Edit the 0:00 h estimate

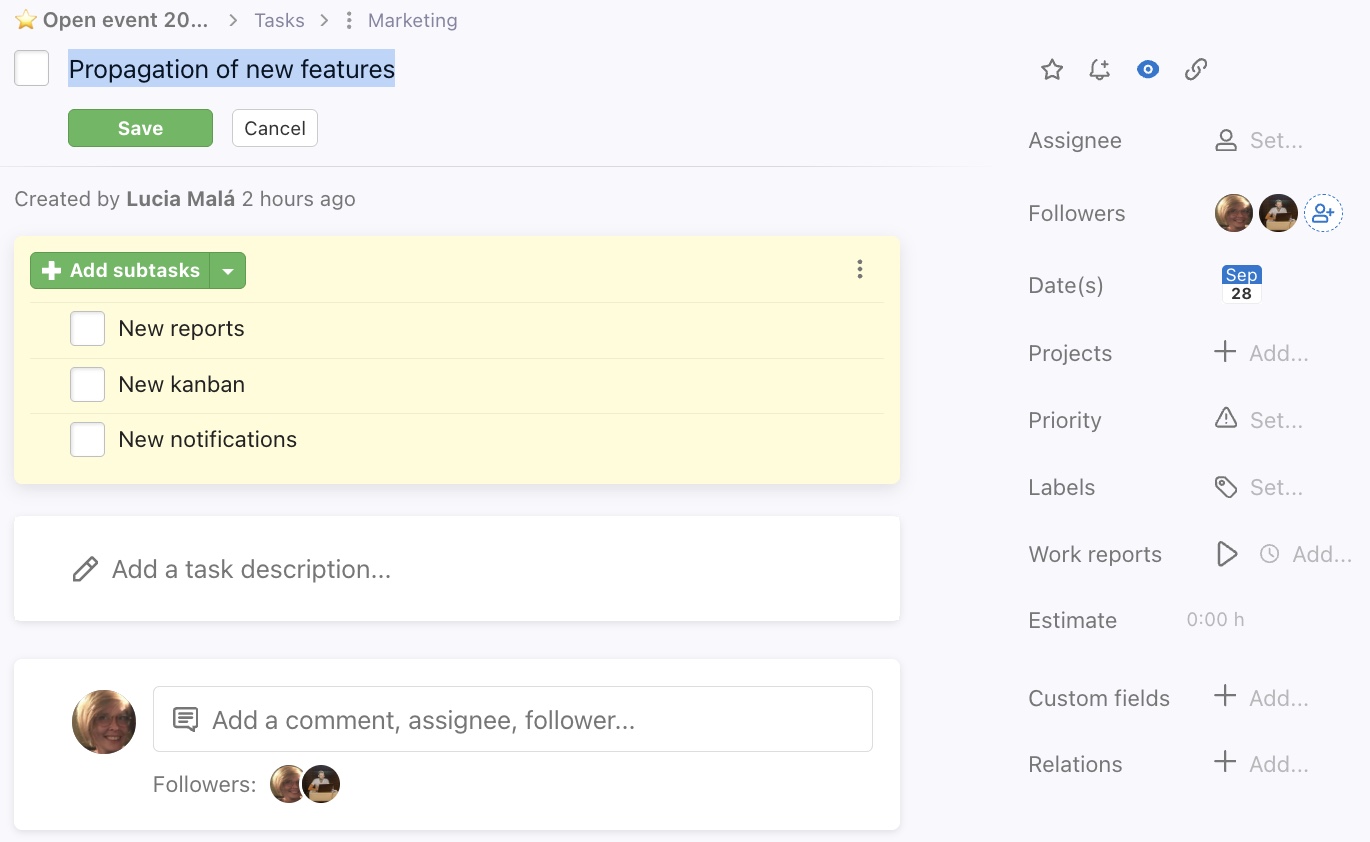pyautogui.click(x=1215, y=620)
